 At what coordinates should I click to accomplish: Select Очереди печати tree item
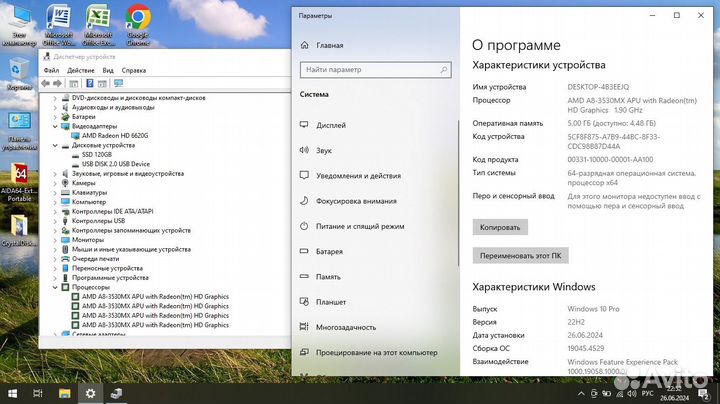[95, 259]
